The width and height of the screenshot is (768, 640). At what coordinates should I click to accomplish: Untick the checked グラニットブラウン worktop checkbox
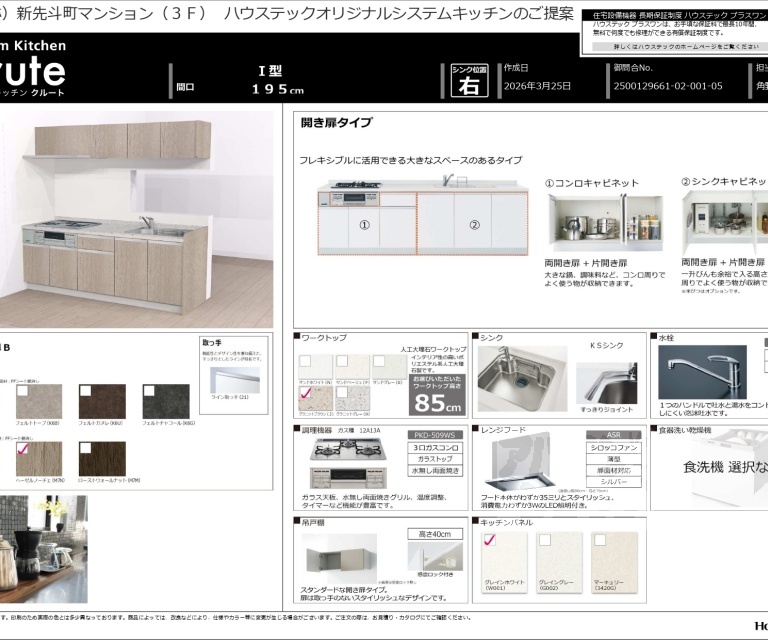305,392
